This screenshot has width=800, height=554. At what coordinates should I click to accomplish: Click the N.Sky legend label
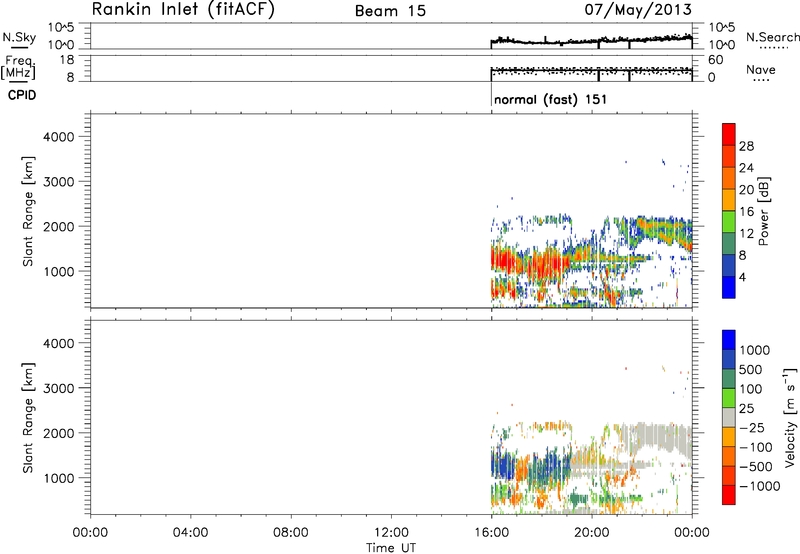(x=19, y=37)
